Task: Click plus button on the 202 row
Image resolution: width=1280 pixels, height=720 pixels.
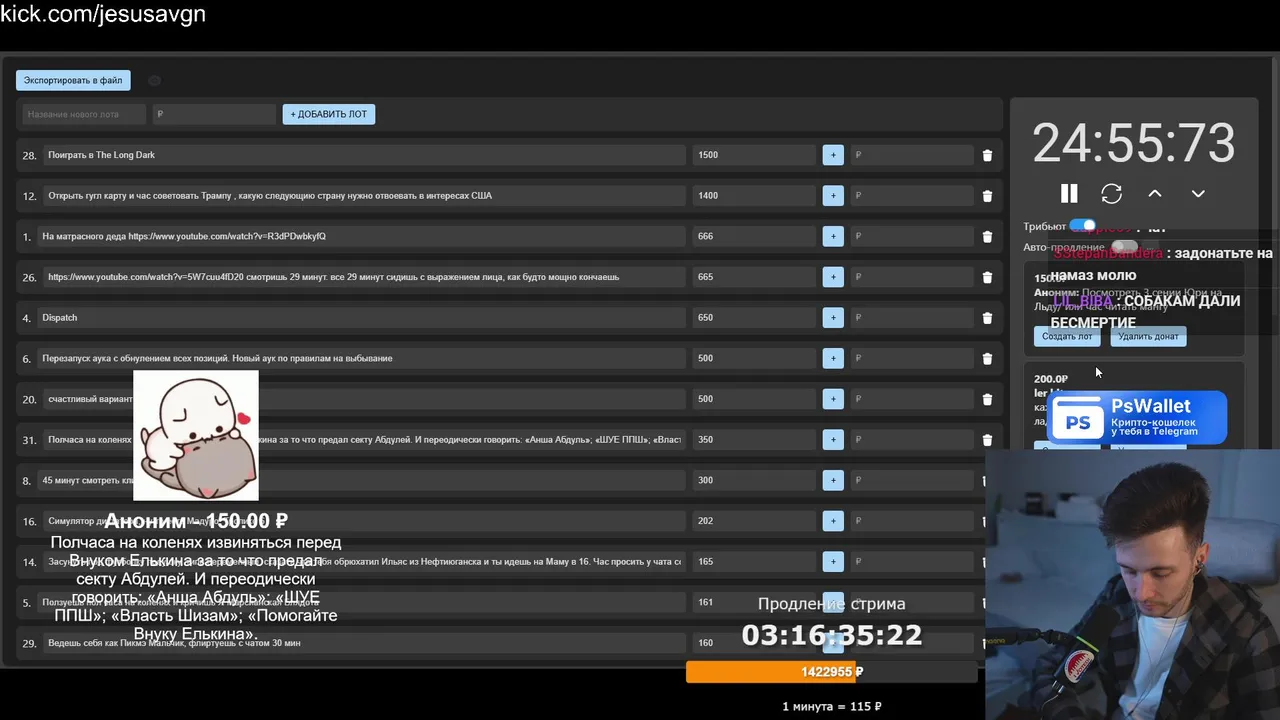Action: [833, 521]
